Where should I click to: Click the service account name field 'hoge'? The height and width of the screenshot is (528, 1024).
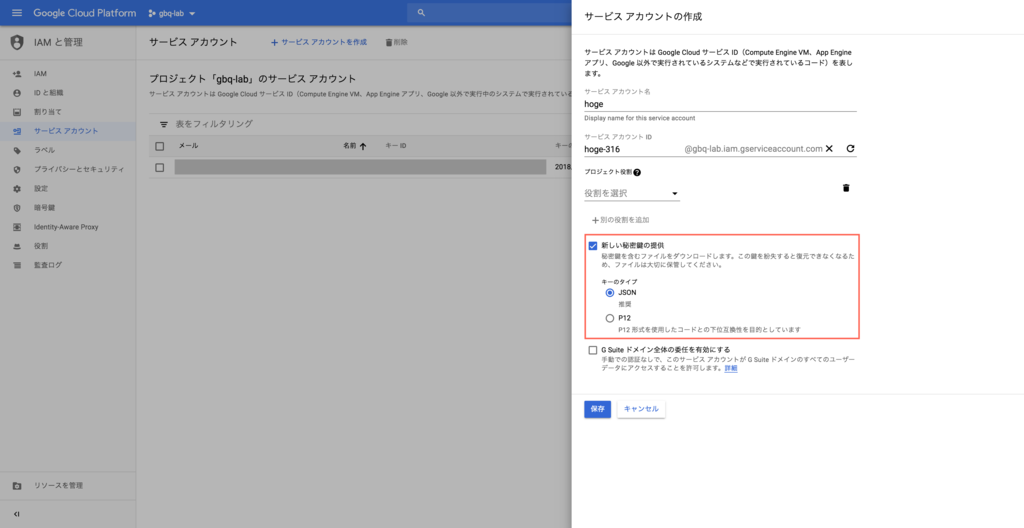tap(720, 104)
